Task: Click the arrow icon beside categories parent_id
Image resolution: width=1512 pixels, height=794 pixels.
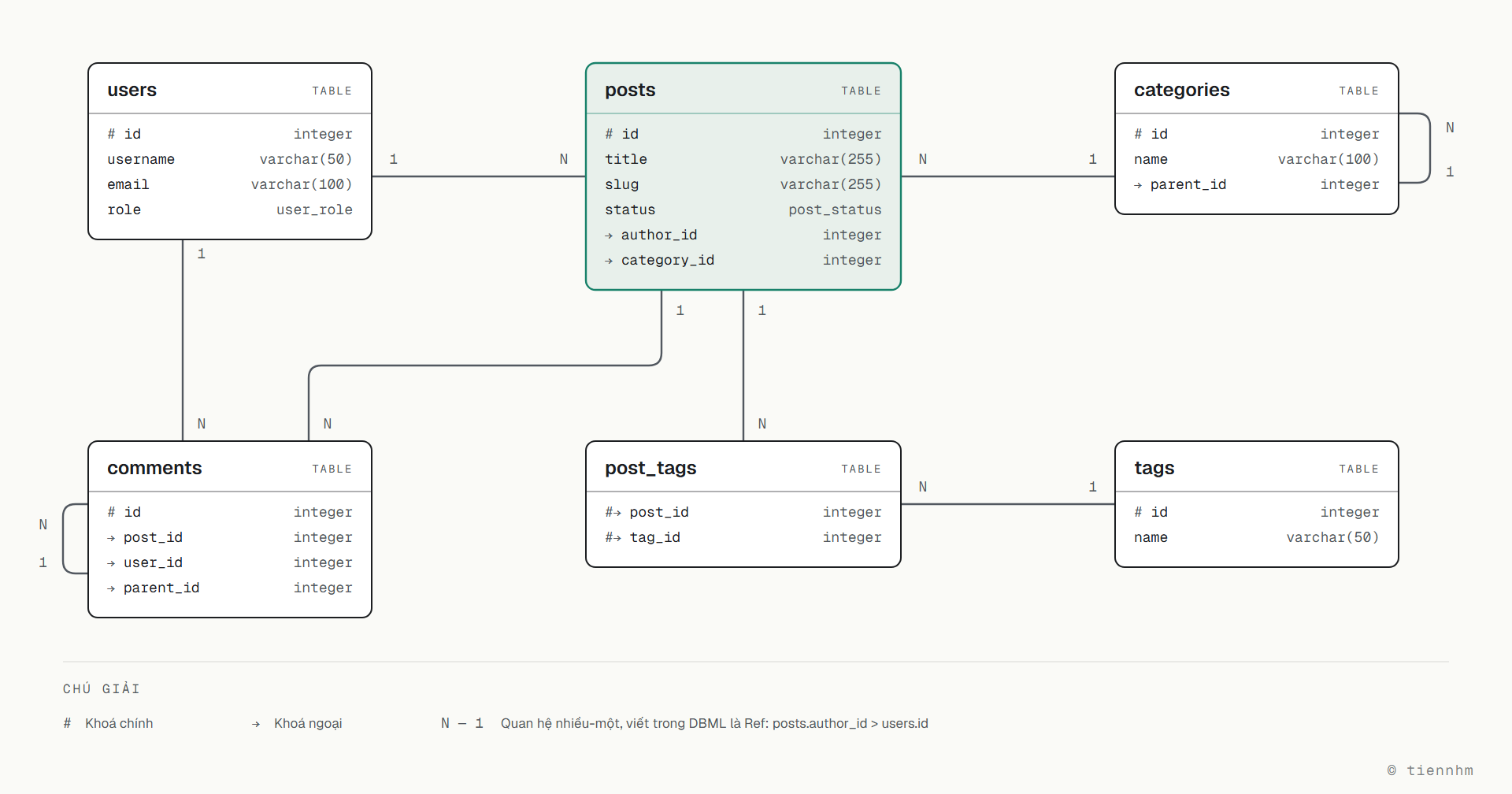Action: coord(1138,185)
